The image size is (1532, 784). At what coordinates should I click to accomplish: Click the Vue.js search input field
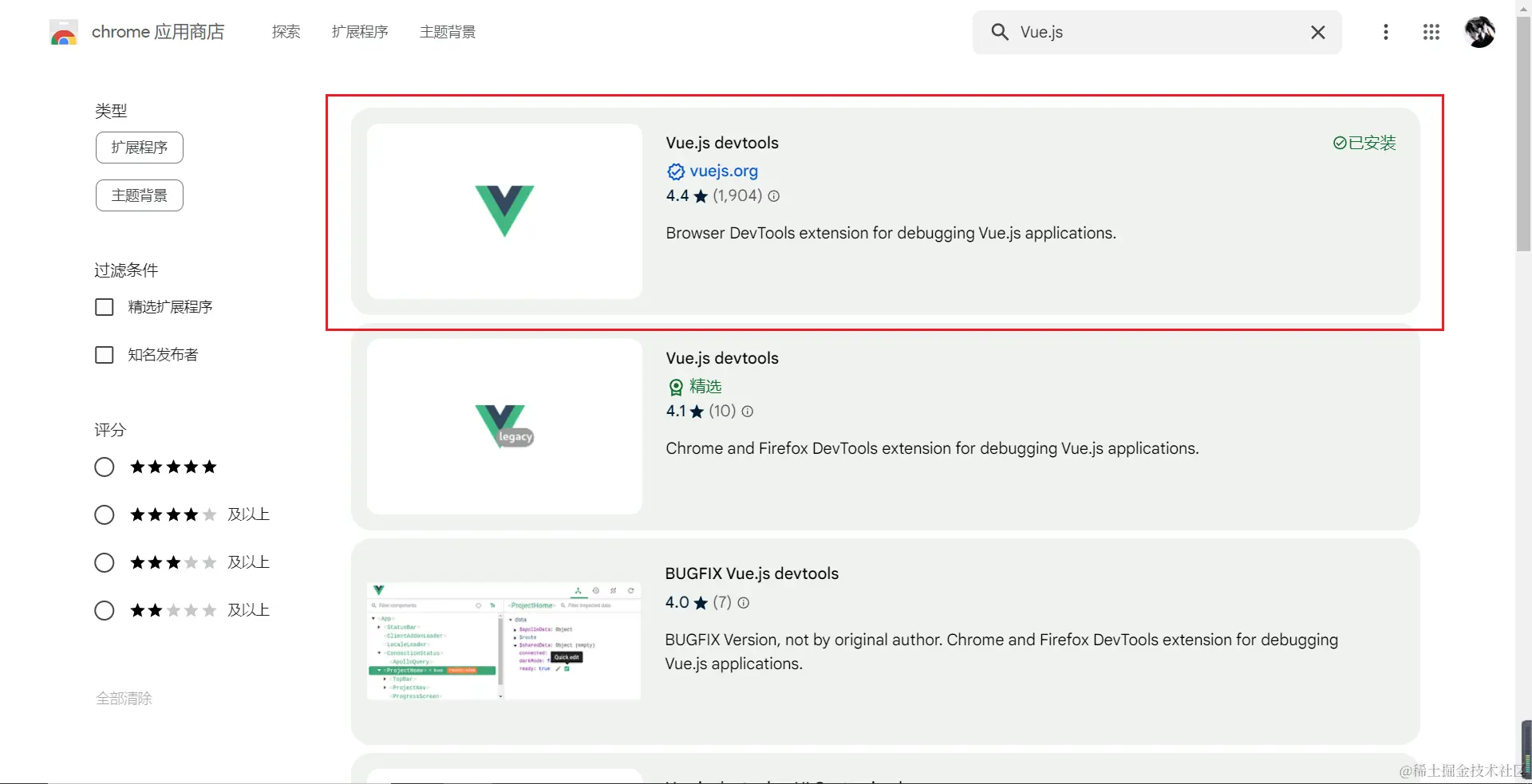[x=1157, y=32]
